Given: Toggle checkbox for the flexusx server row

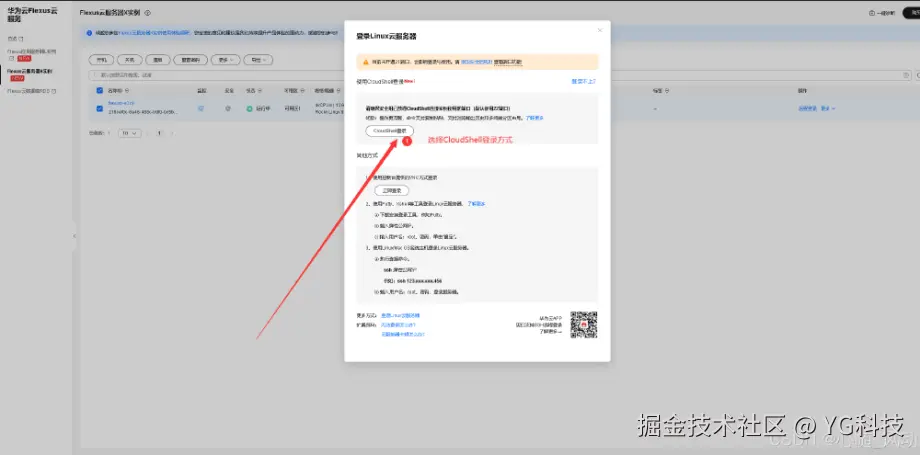Looking at the screenshot, I should point(100,108).
